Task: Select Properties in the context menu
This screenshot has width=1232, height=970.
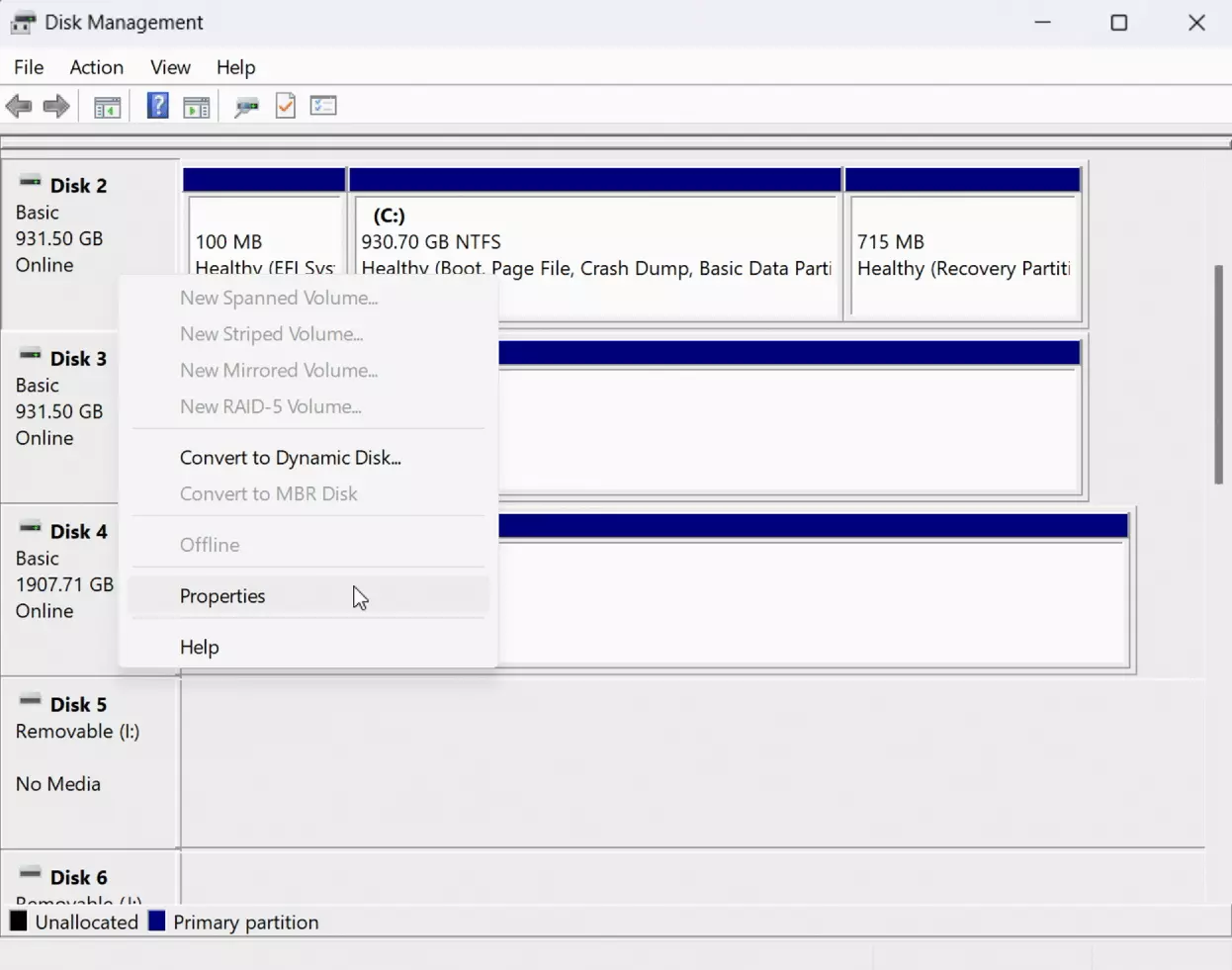Action: click(x=222, y=596)
